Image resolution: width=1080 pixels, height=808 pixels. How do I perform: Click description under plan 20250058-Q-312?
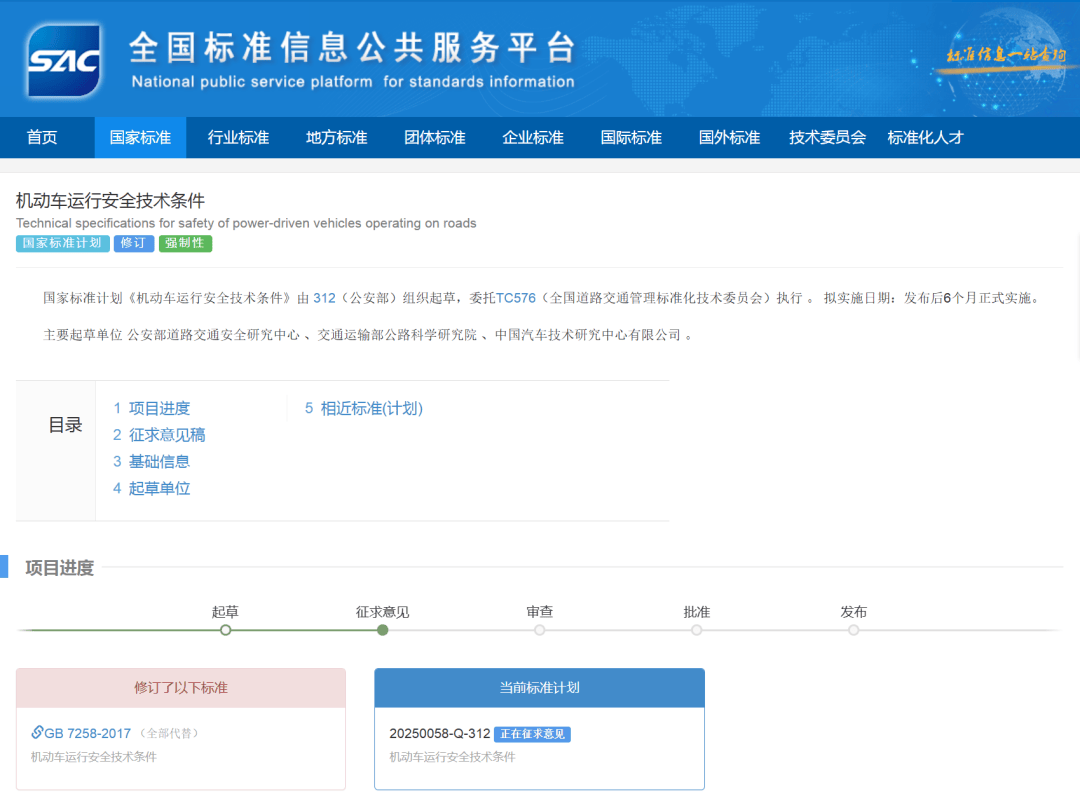[x=453, y=757]
